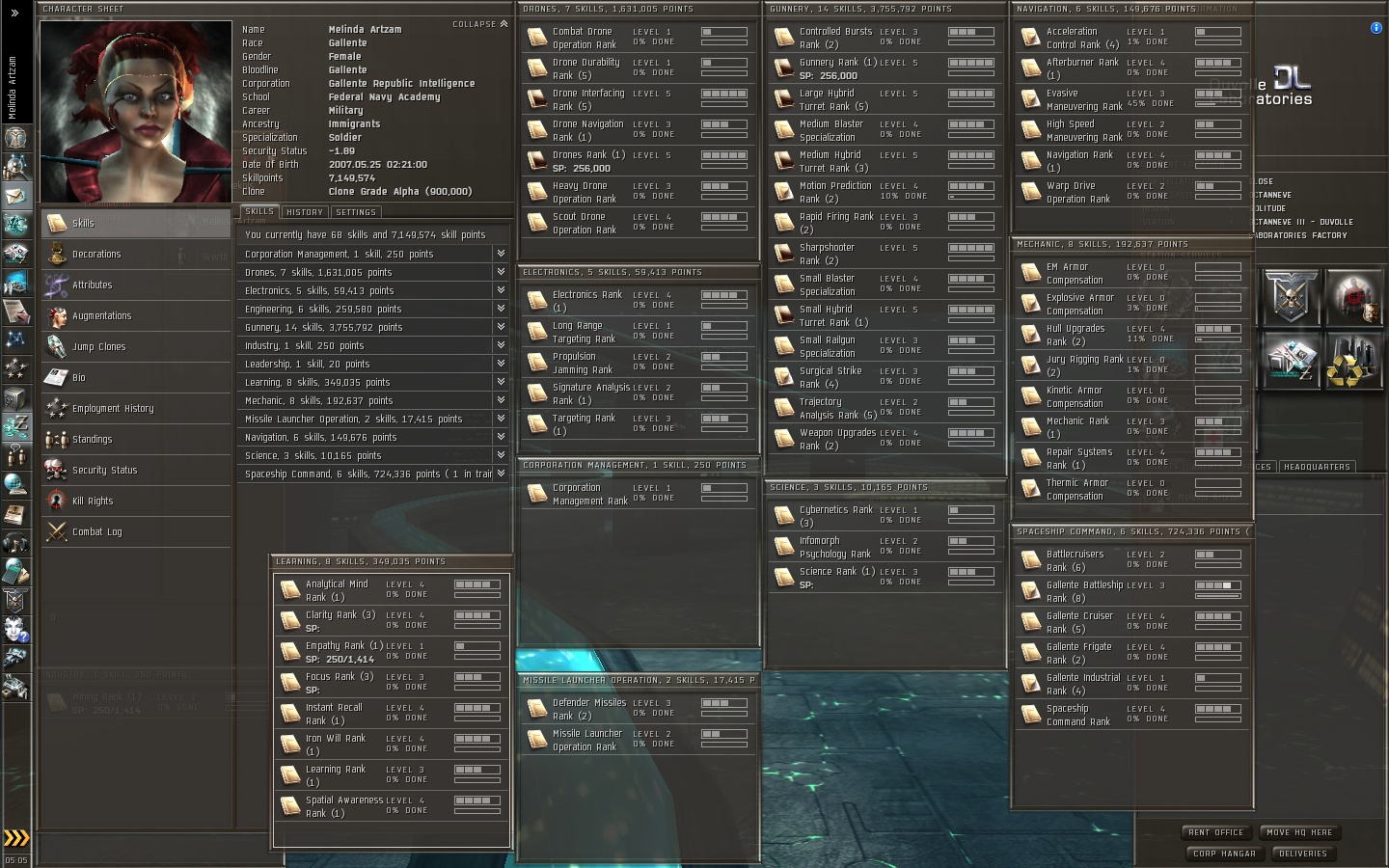The image size is (1389, 868).
Task: Open character sheet icon in Neocom sidebar
Action: click(x=15, y=138)
